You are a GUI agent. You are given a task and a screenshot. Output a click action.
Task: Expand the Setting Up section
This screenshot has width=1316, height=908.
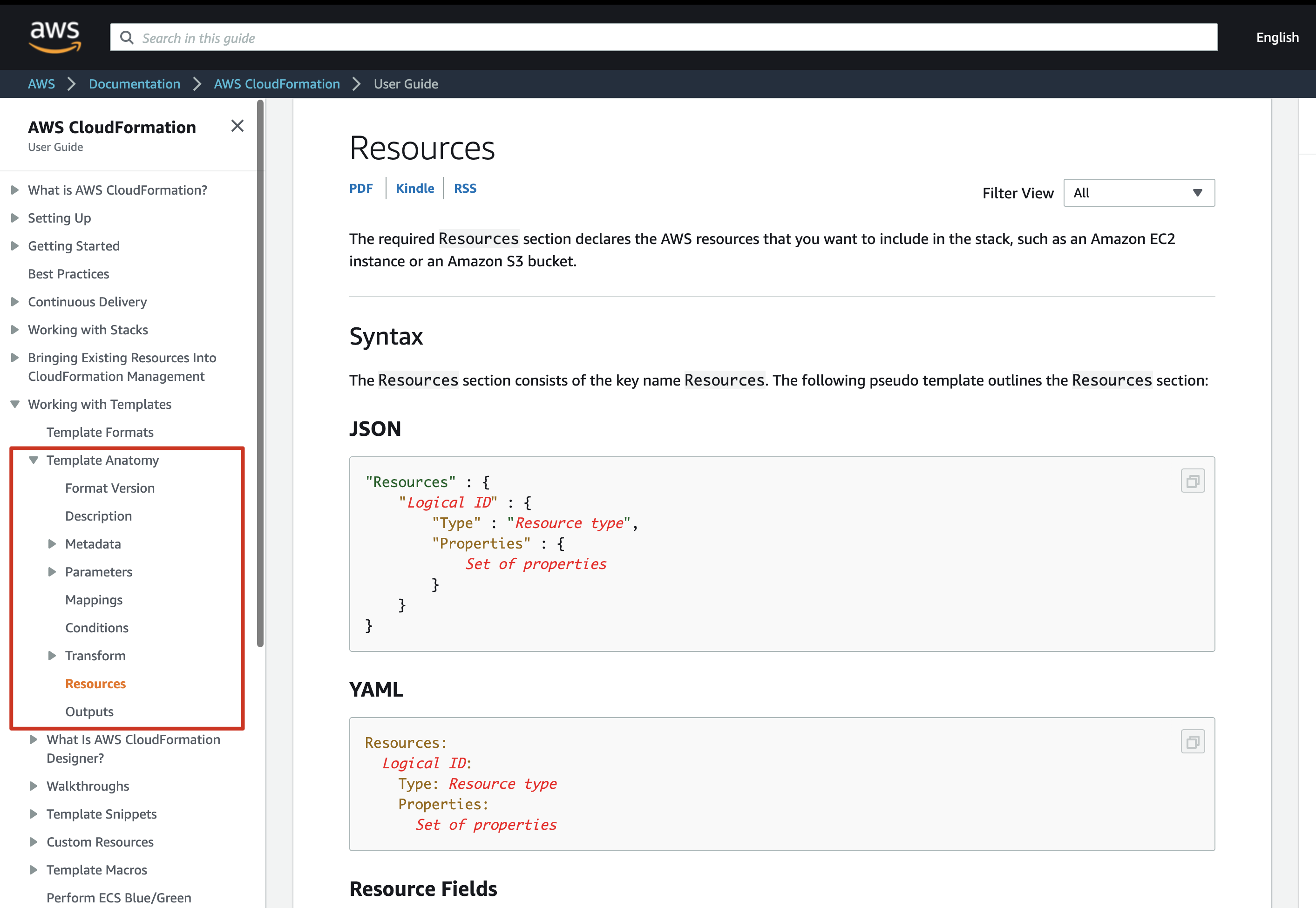pos(15,218)
